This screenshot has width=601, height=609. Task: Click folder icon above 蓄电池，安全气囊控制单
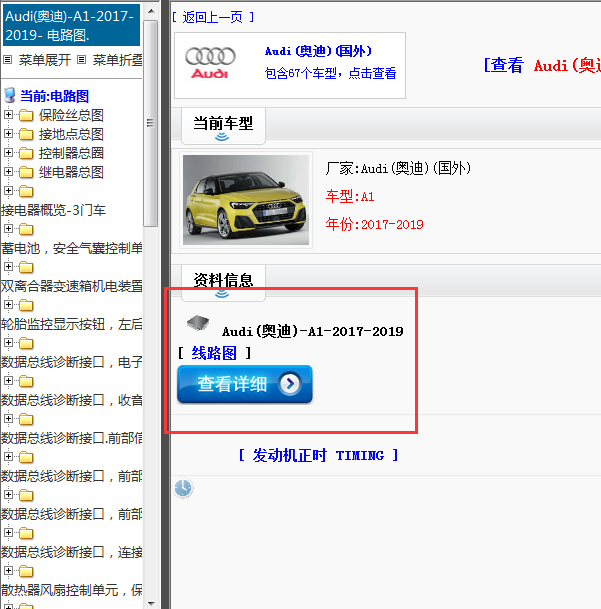(26, 229)
